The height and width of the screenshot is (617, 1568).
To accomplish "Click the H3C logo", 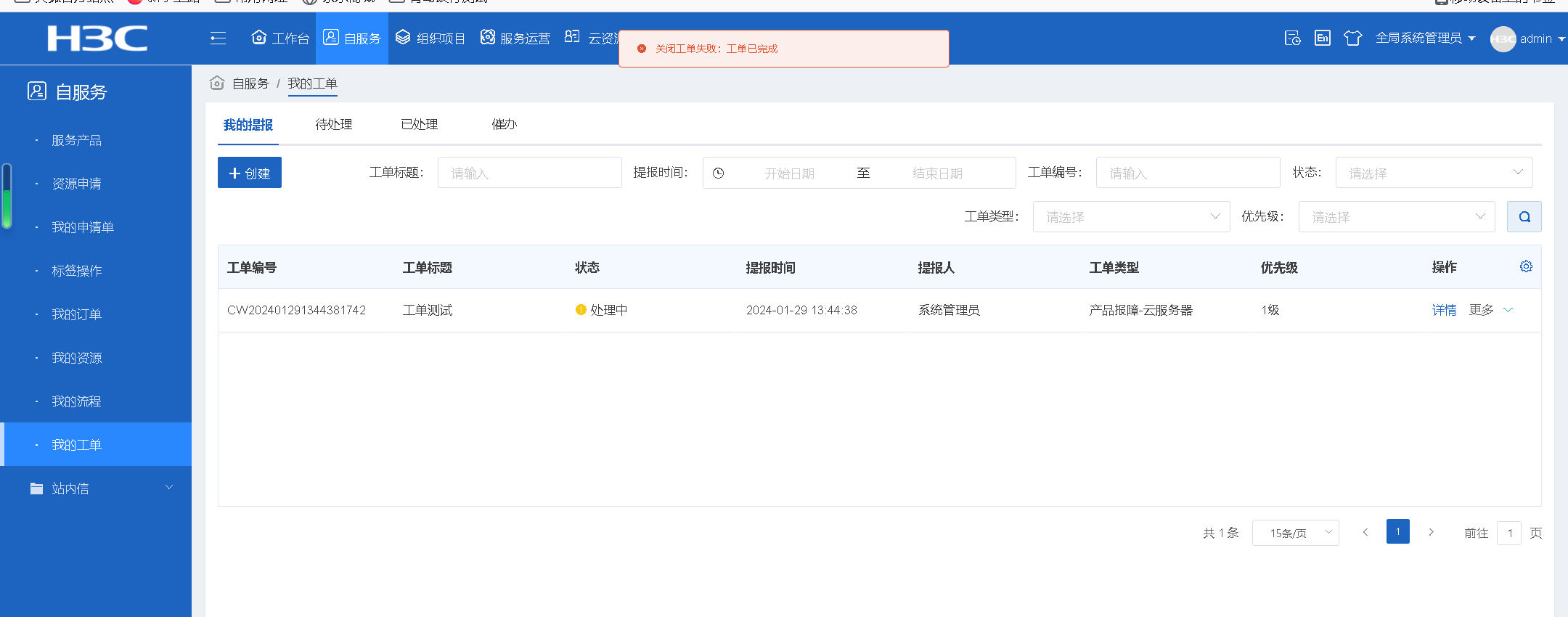I will (x=97, y=38).
